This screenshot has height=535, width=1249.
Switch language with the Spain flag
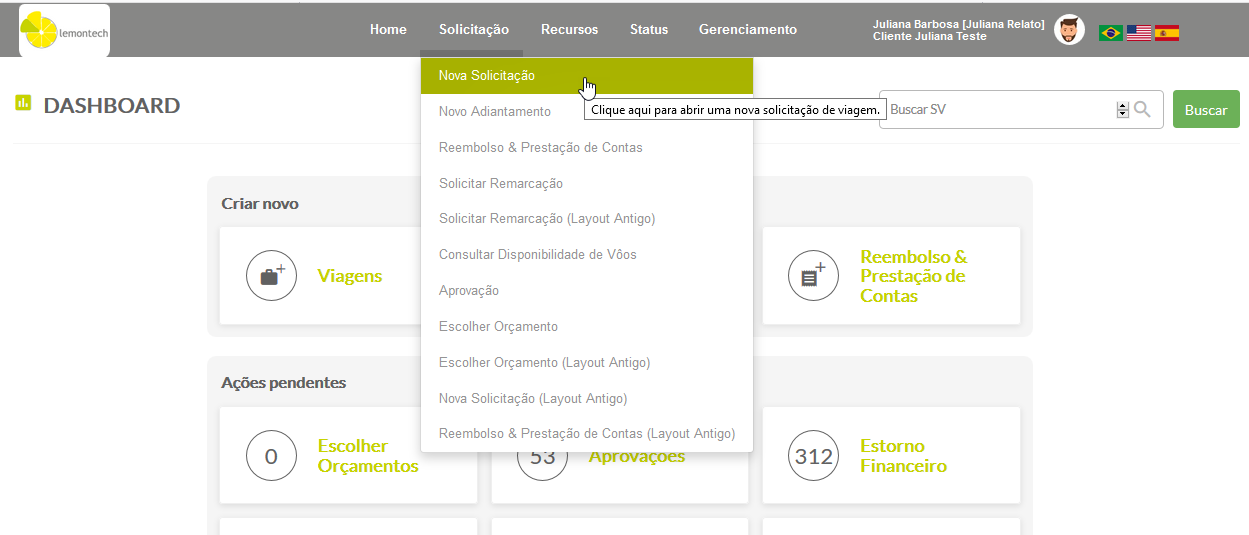(x=1167, y=33)
